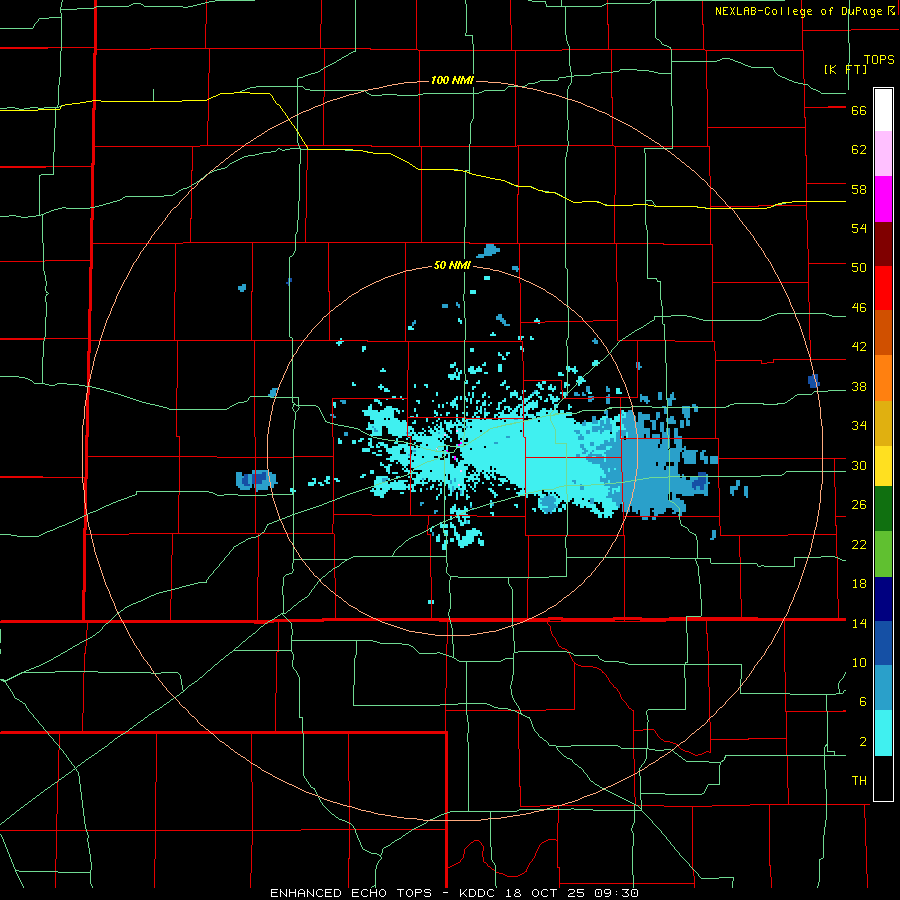The height and width of the screenshot is (900, 900).
Task: Click the isolated blue echo near the eastern ring
Action: [x=813, y=381]
